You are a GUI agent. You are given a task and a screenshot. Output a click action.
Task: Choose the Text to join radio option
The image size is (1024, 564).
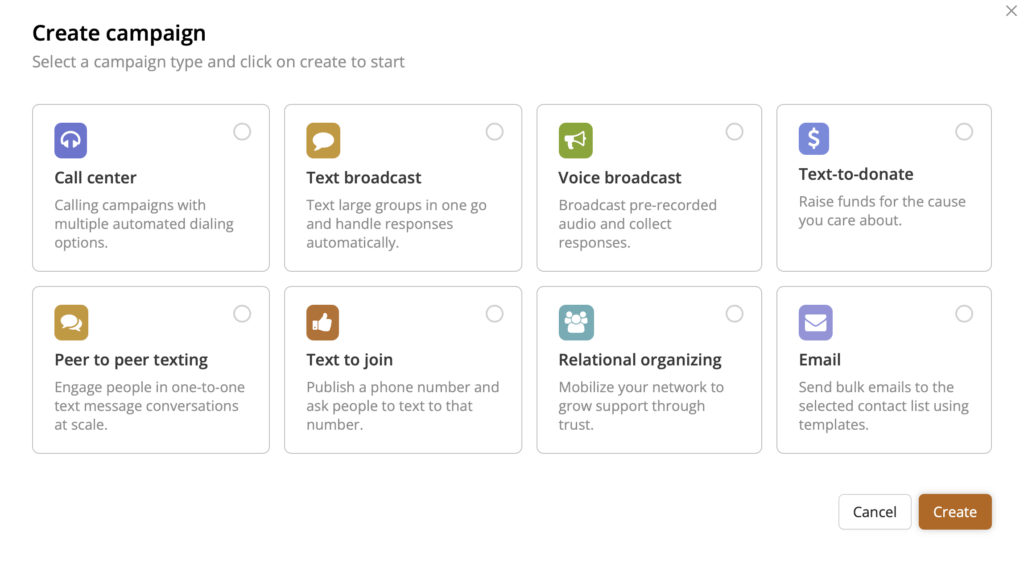494,314
